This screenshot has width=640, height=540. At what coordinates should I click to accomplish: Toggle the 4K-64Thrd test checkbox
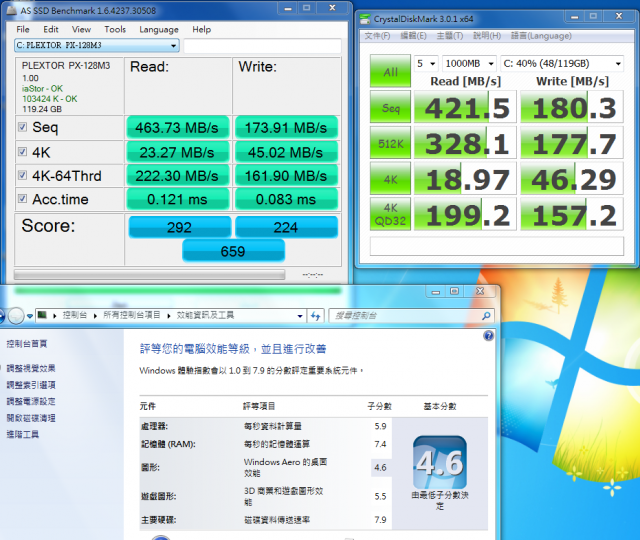22,176
